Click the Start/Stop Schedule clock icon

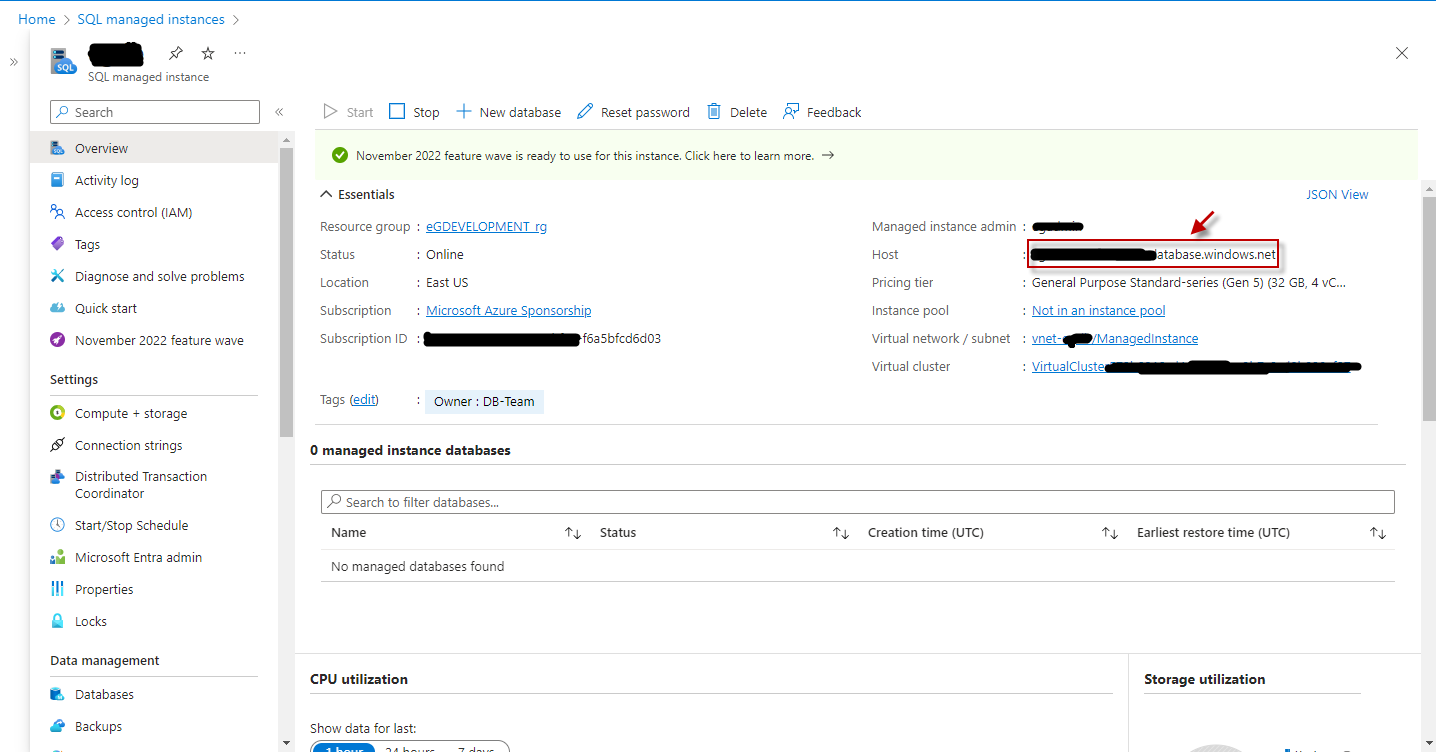tap(57, 525)
